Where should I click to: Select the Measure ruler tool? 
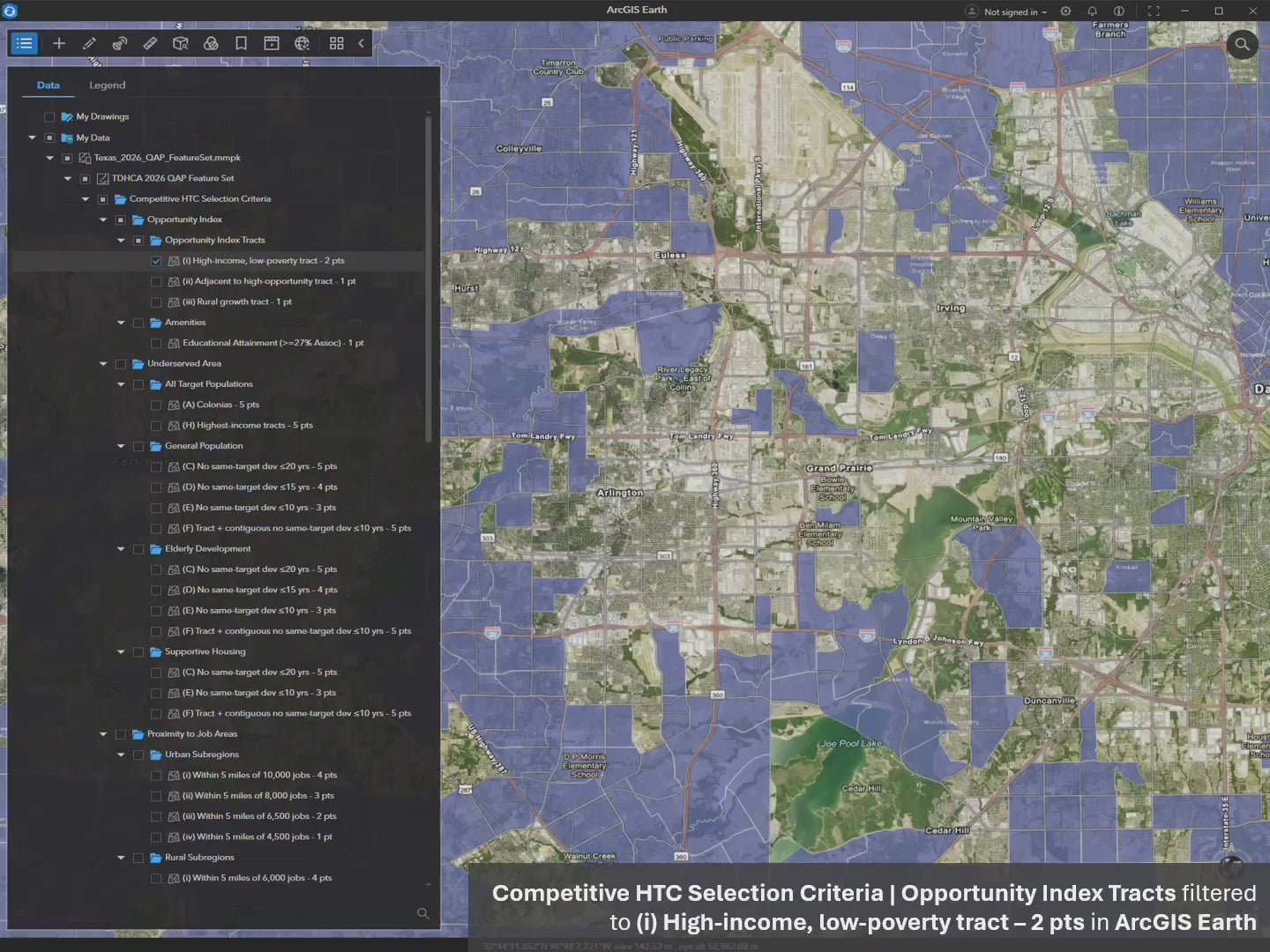[150, 43]
